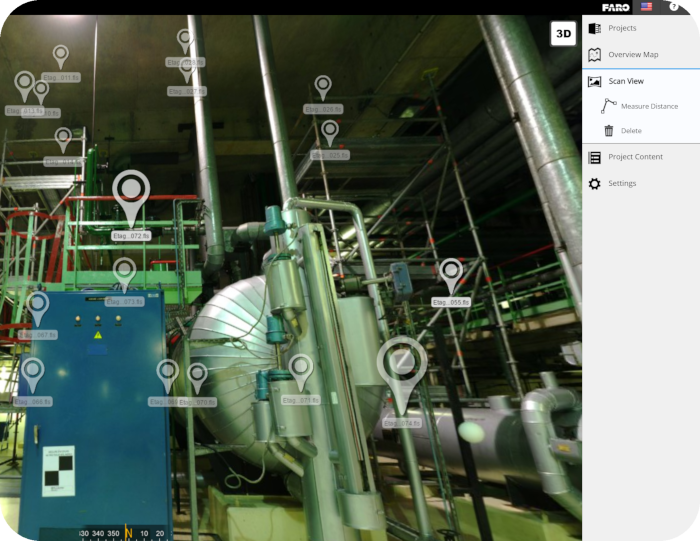Change language via the US flag icon
Image resolution: width=700 pixels, height=541 pixels.
coord(646,7)
